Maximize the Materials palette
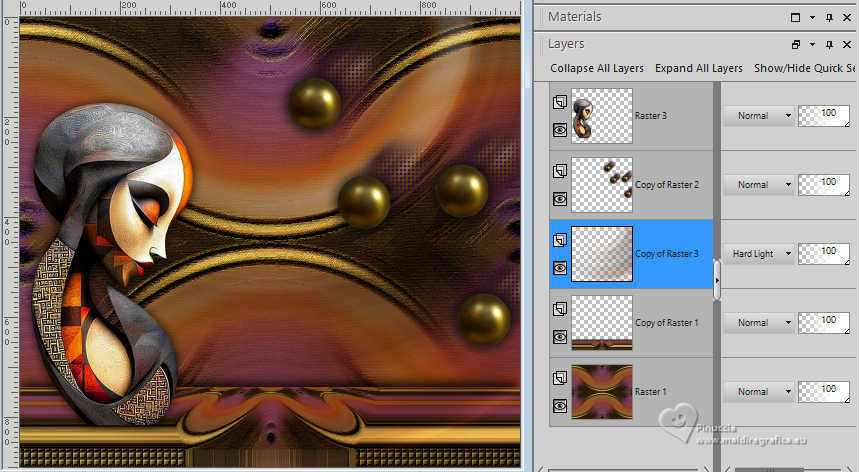This screenshot has height=472, width=859. [x=795, y=18]
